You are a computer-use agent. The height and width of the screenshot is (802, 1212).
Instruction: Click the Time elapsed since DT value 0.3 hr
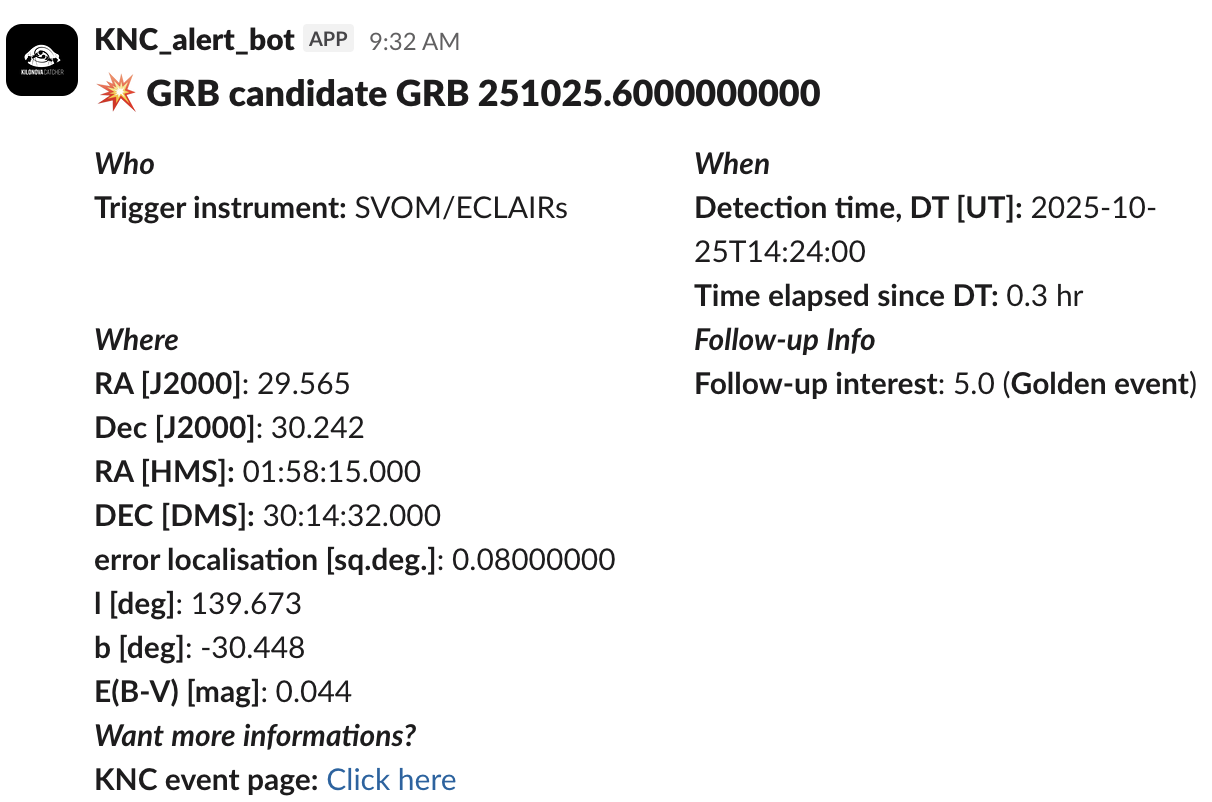coord(1044,296)
